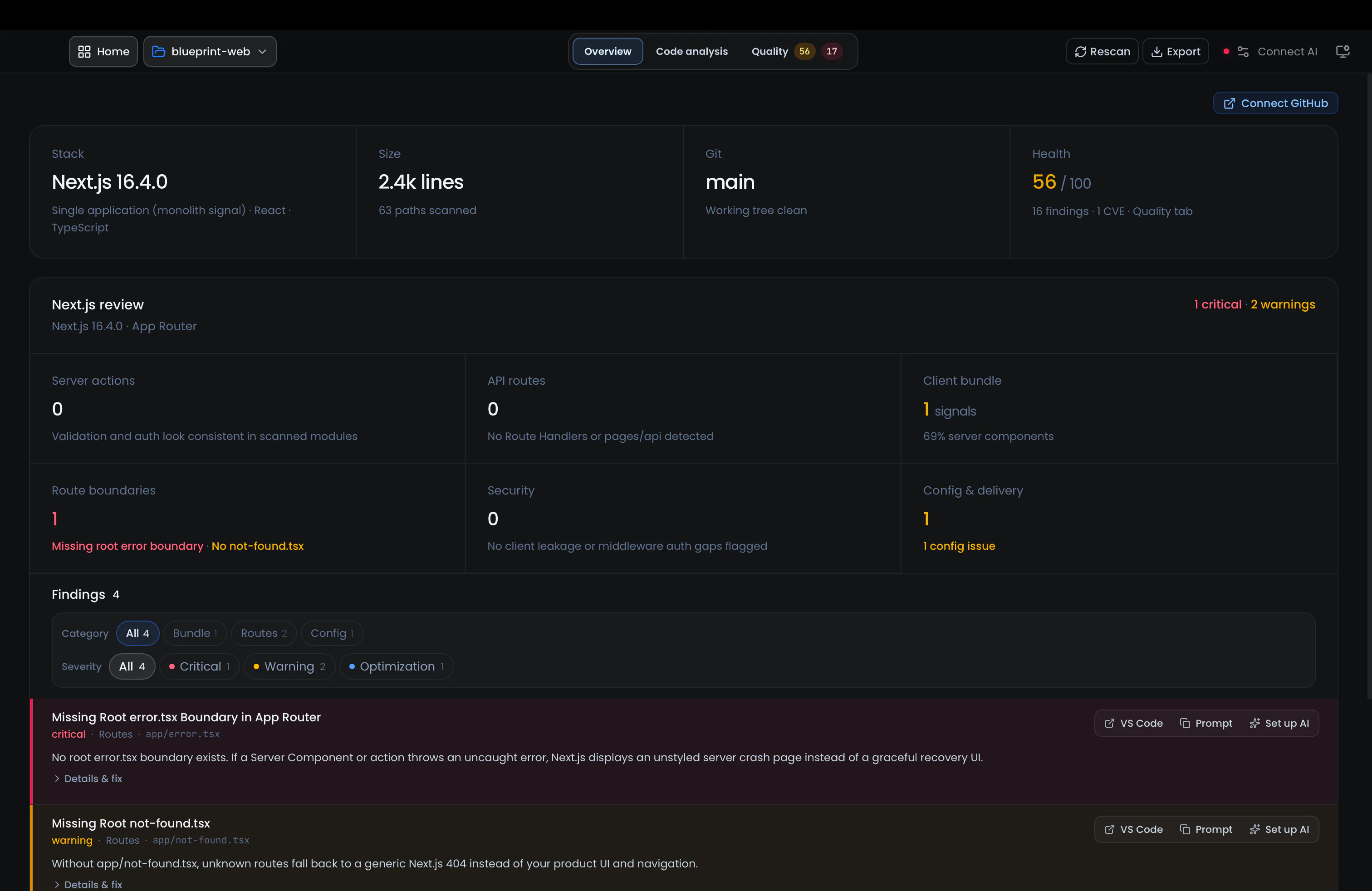The width and height of the screenshot is (1372, 891).
Task: Filter findings by Routes category
Action: 264,633
